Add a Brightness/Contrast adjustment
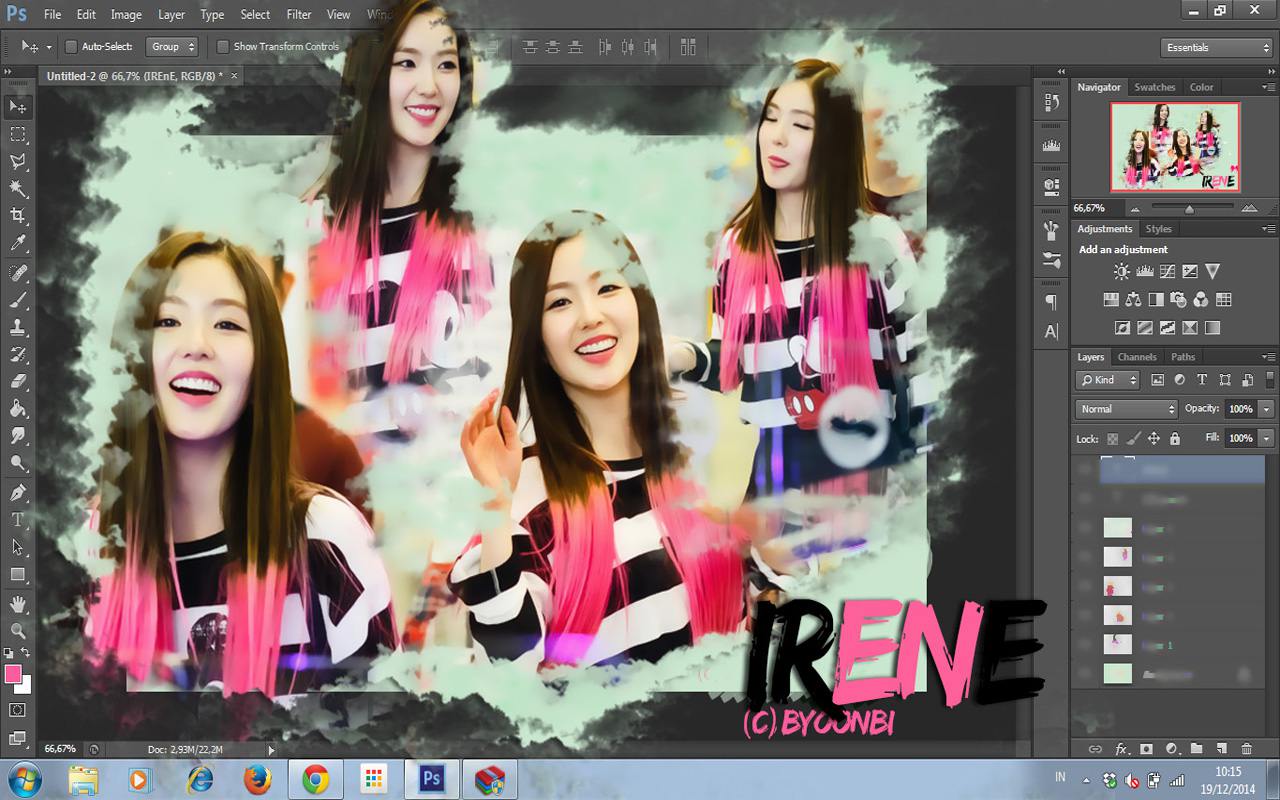1280x800 pixels. (1122, 271)
